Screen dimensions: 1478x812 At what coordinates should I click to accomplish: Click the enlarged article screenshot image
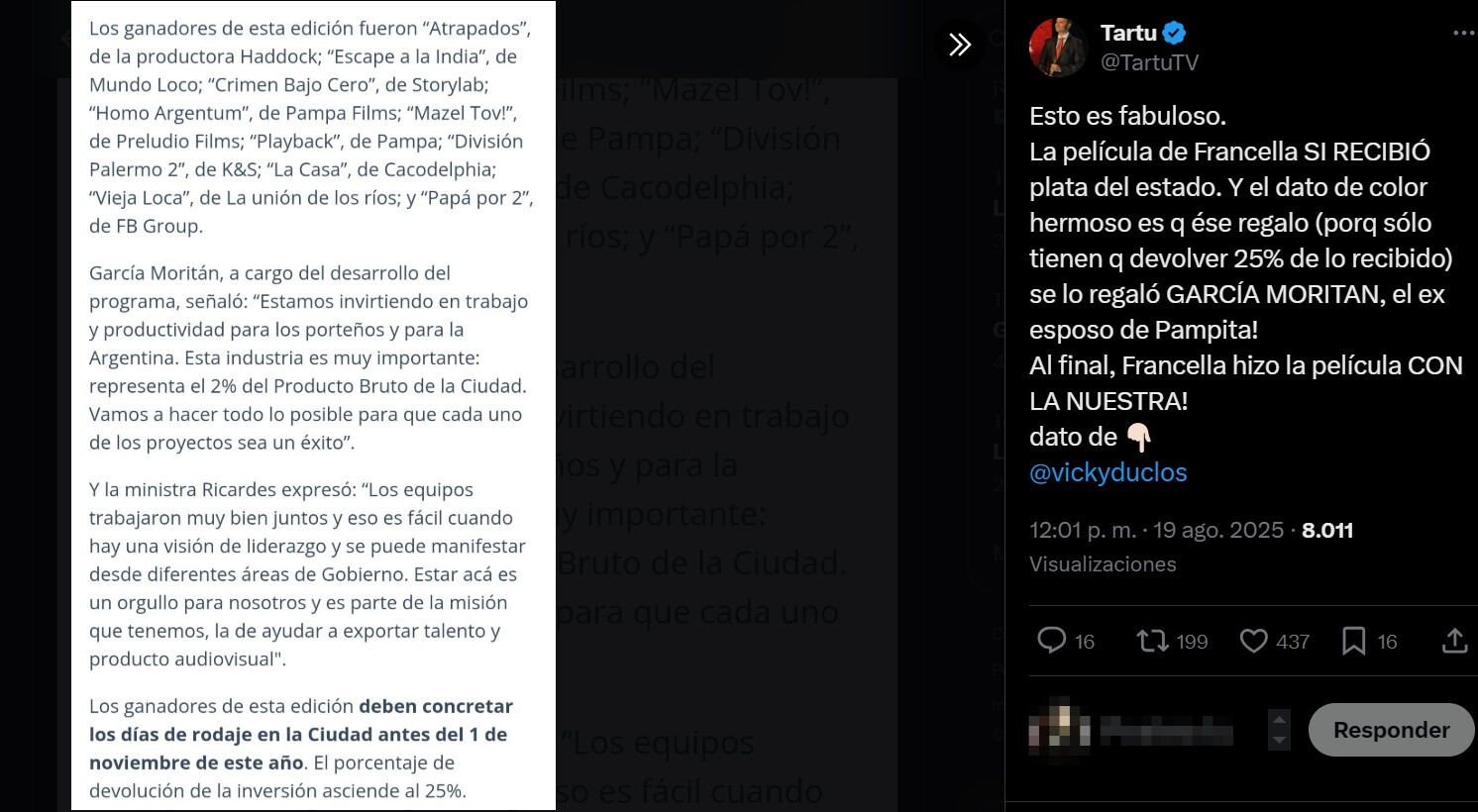click(x=313, y=406)
